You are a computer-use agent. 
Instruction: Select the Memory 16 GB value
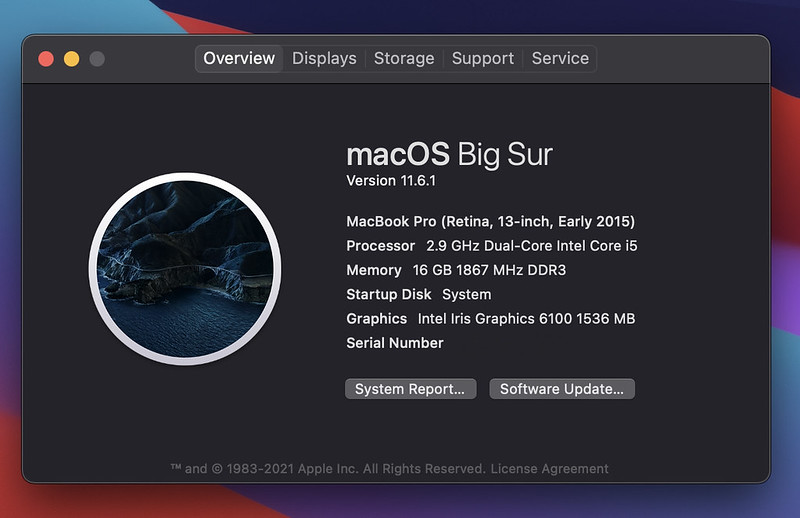489,270
